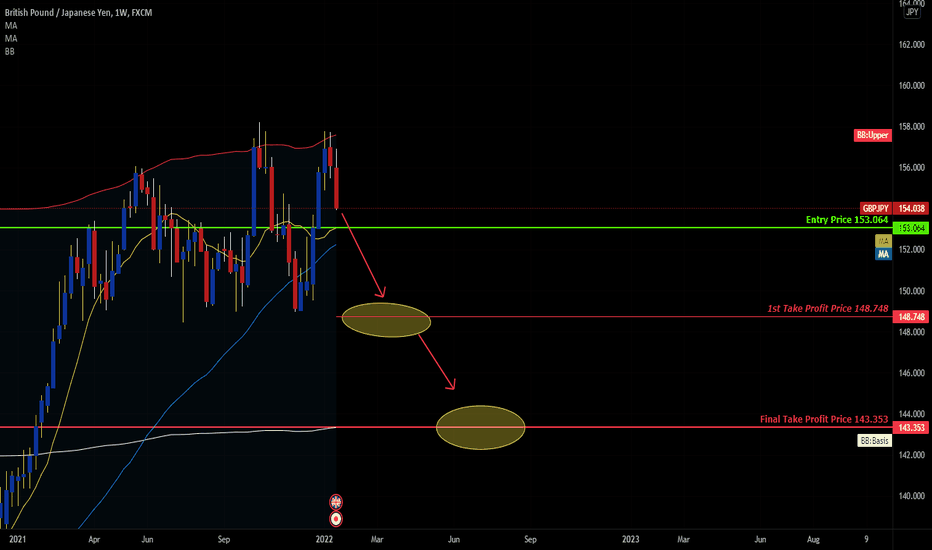Open the JPY currency selector on the price scale
932x550 pixels.
pyautogui.click(x=912, y=12)
